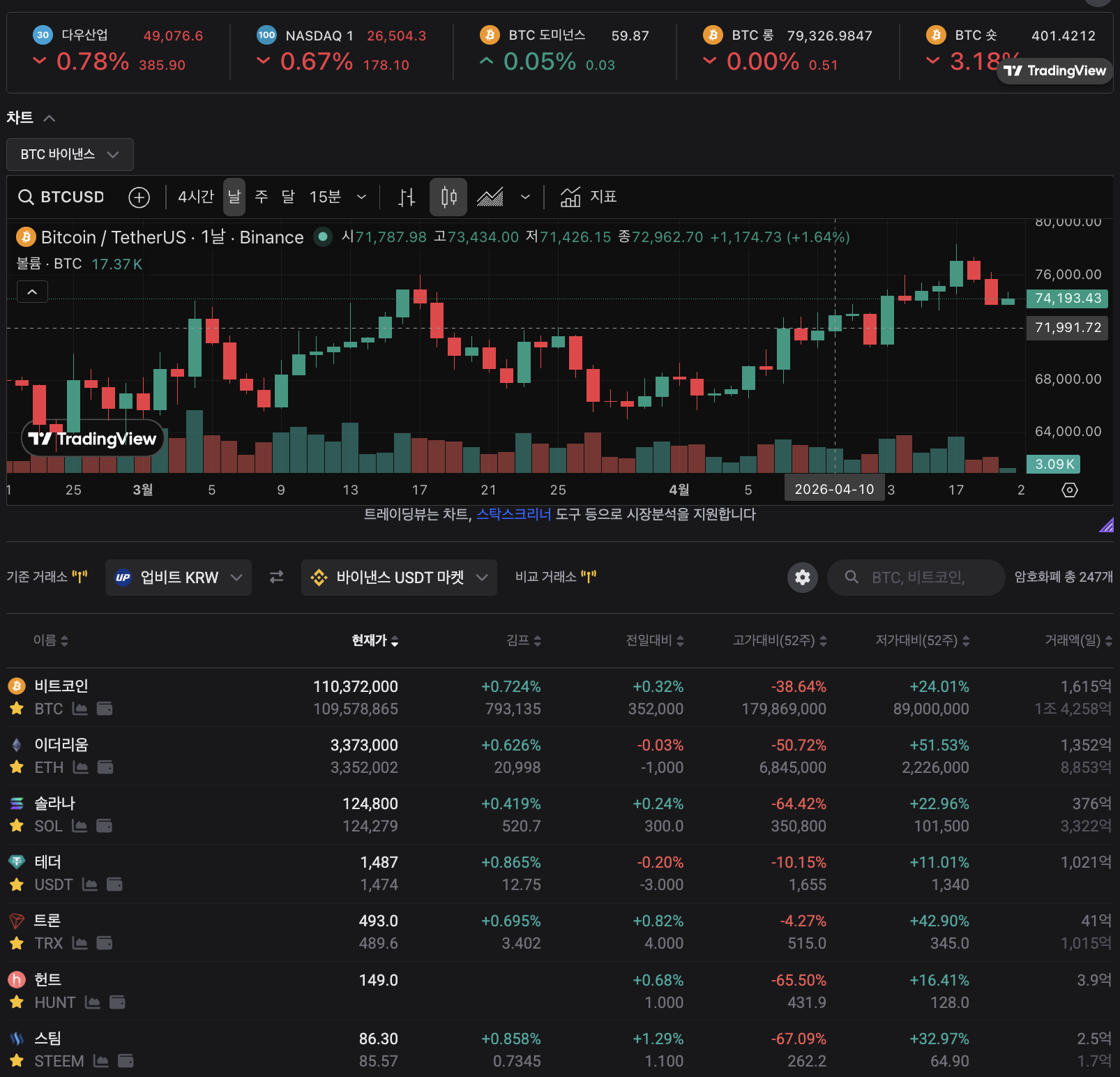
Task: Open the wallet icon in the BTC row
Action: pyautogui.click(x=105, y=709)
